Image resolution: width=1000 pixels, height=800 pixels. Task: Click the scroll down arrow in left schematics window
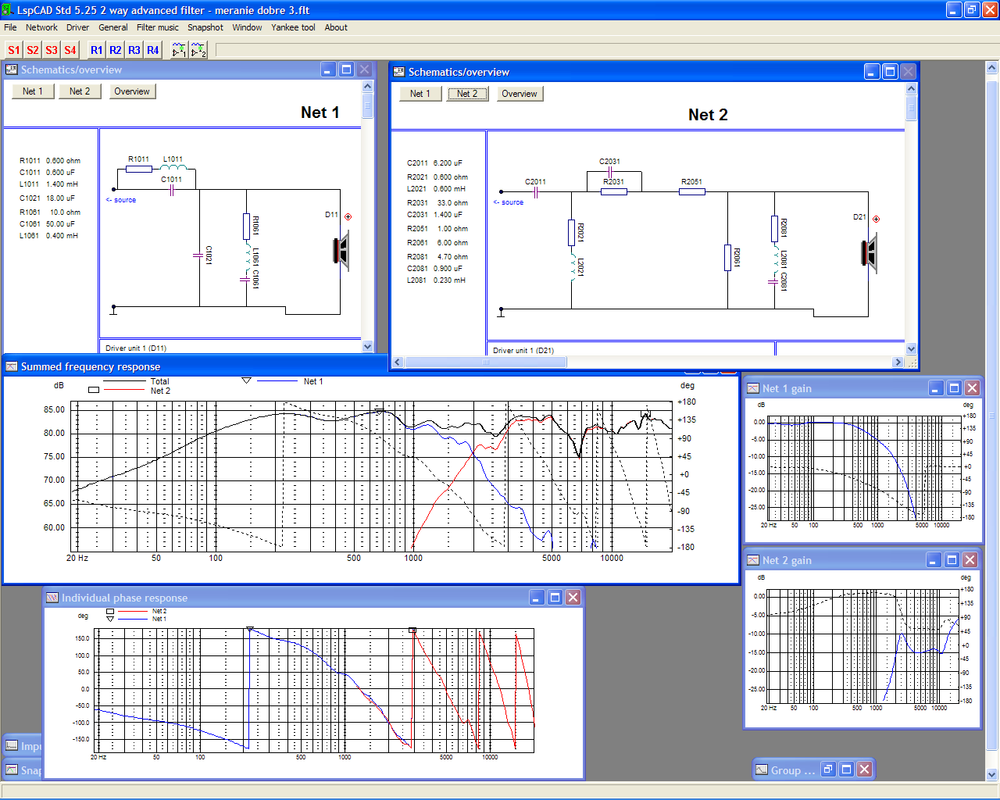(367, 346)
